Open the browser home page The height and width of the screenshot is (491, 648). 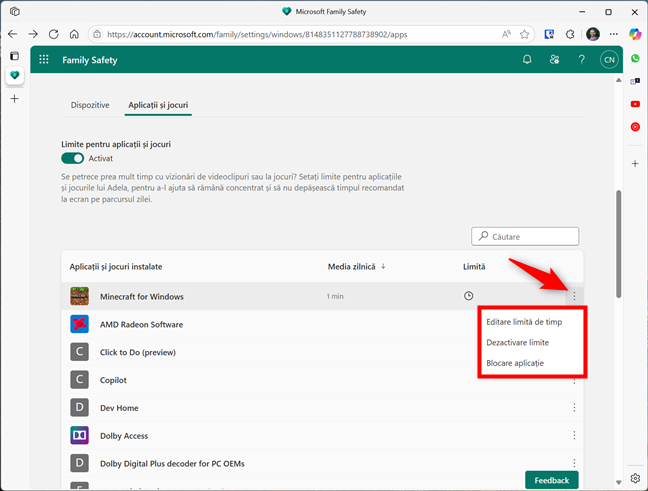(74, 34)
